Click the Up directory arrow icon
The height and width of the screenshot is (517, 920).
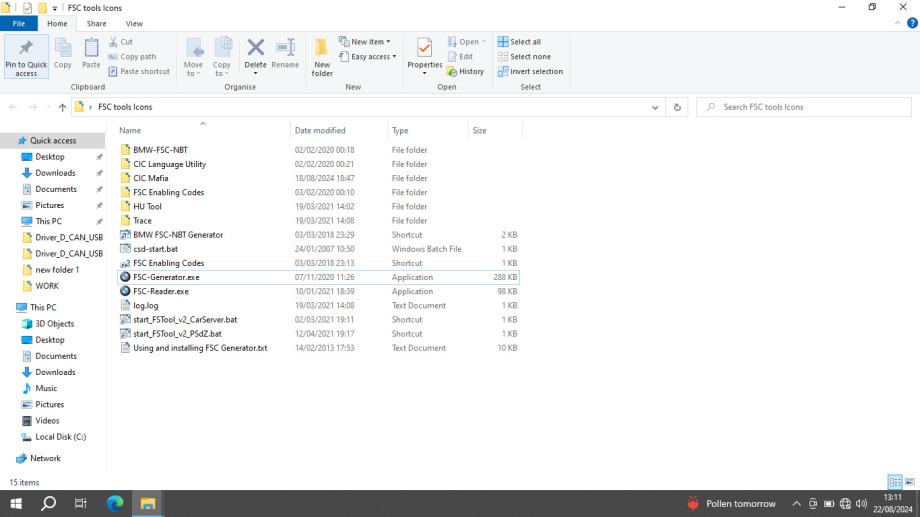click(x=62, y=107)
